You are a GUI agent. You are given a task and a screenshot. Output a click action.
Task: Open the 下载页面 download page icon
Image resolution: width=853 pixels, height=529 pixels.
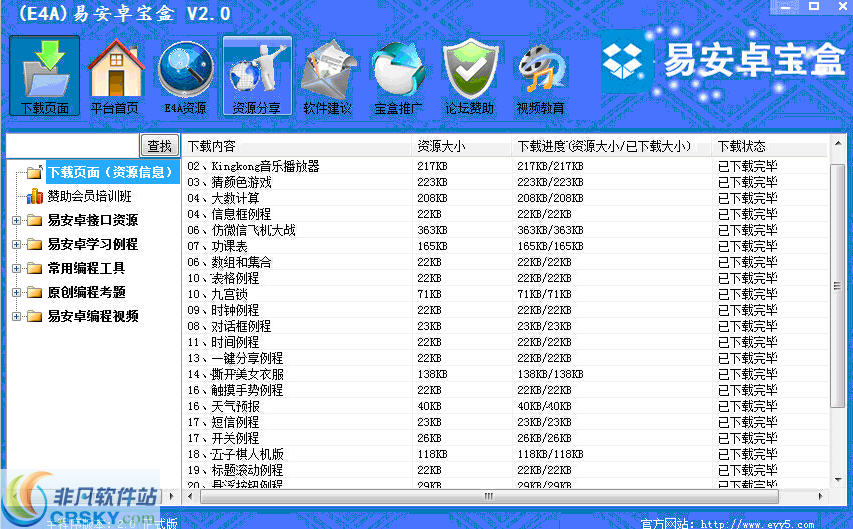pos(45,75)
